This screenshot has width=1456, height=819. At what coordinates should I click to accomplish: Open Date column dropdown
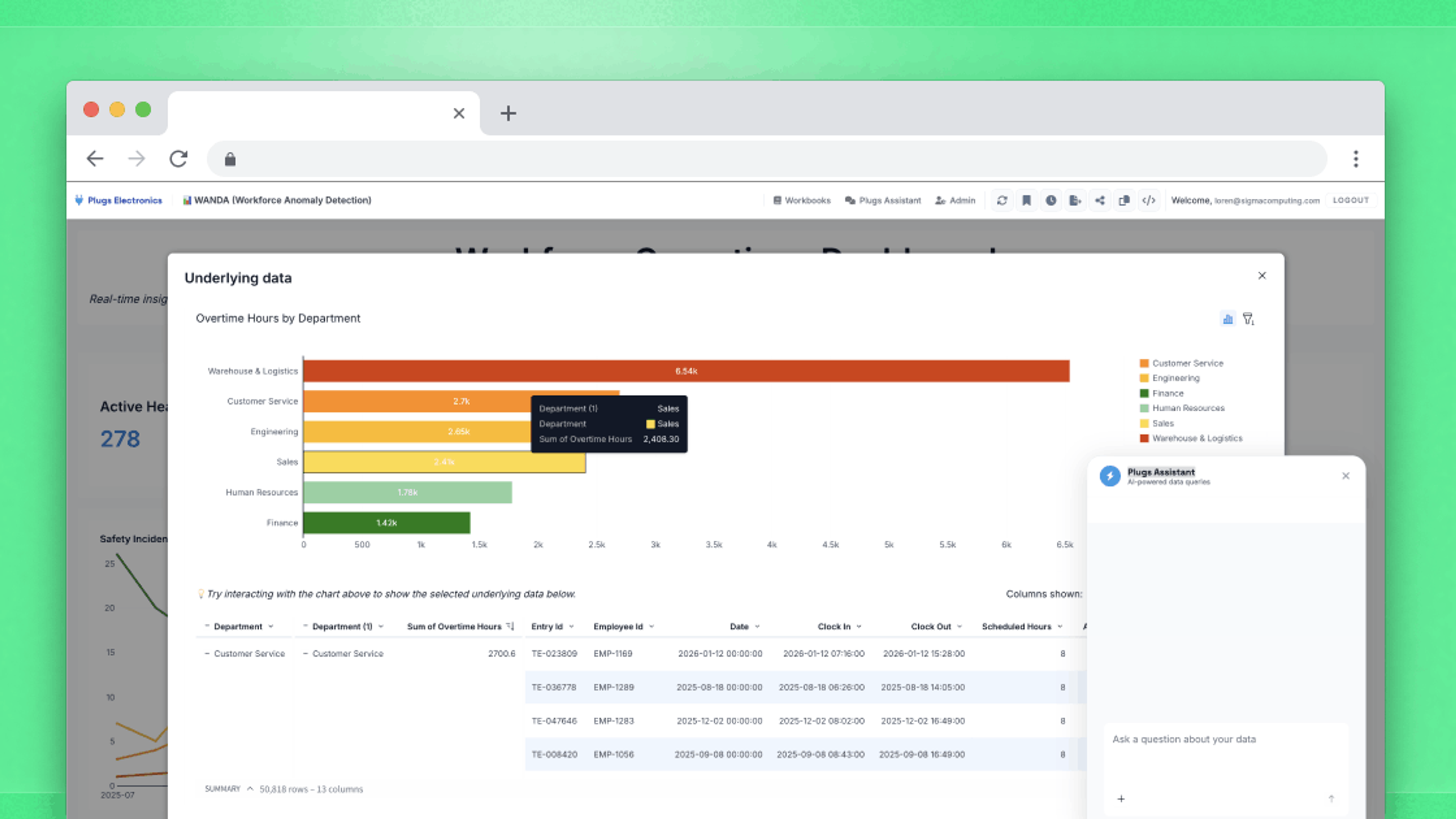tap(758, 626)
